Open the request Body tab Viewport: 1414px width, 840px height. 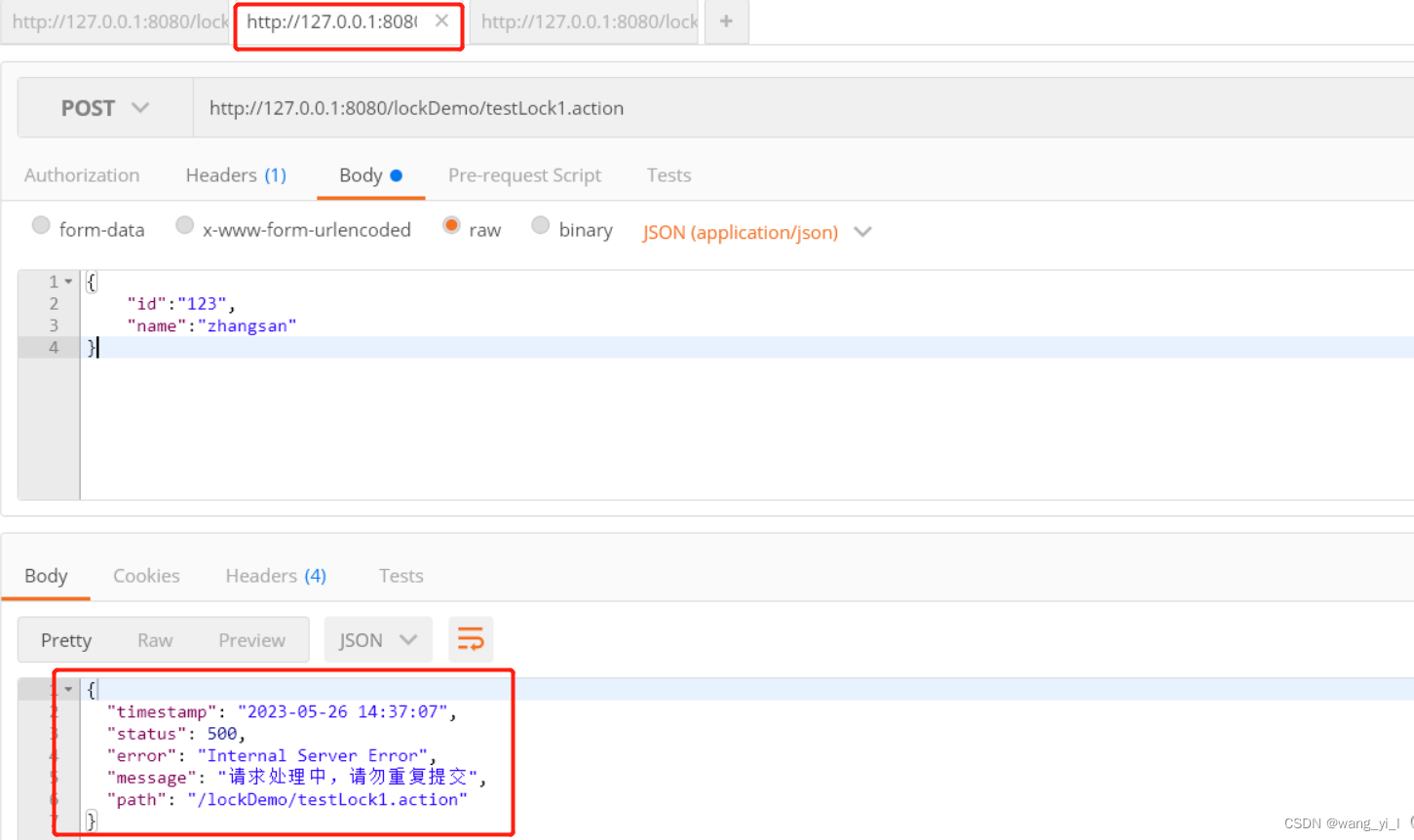coord(370,175)
